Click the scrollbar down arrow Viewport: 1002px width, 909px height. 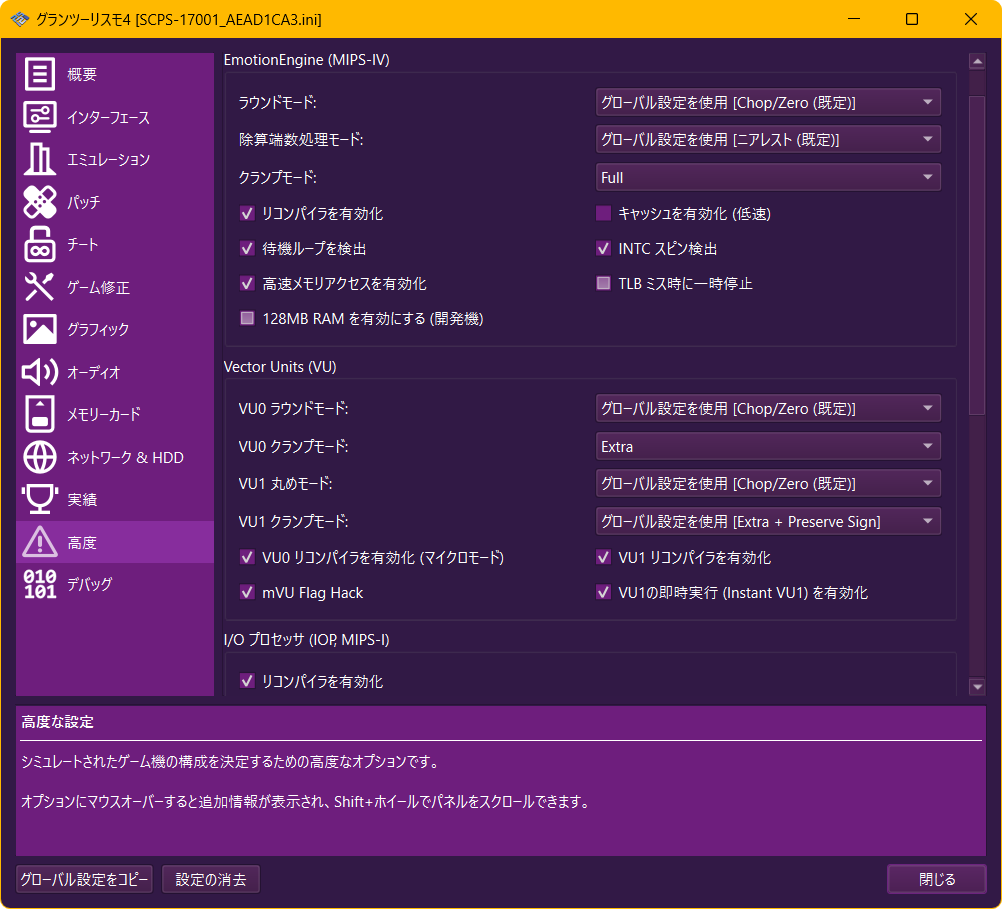[x=977, y=686]
